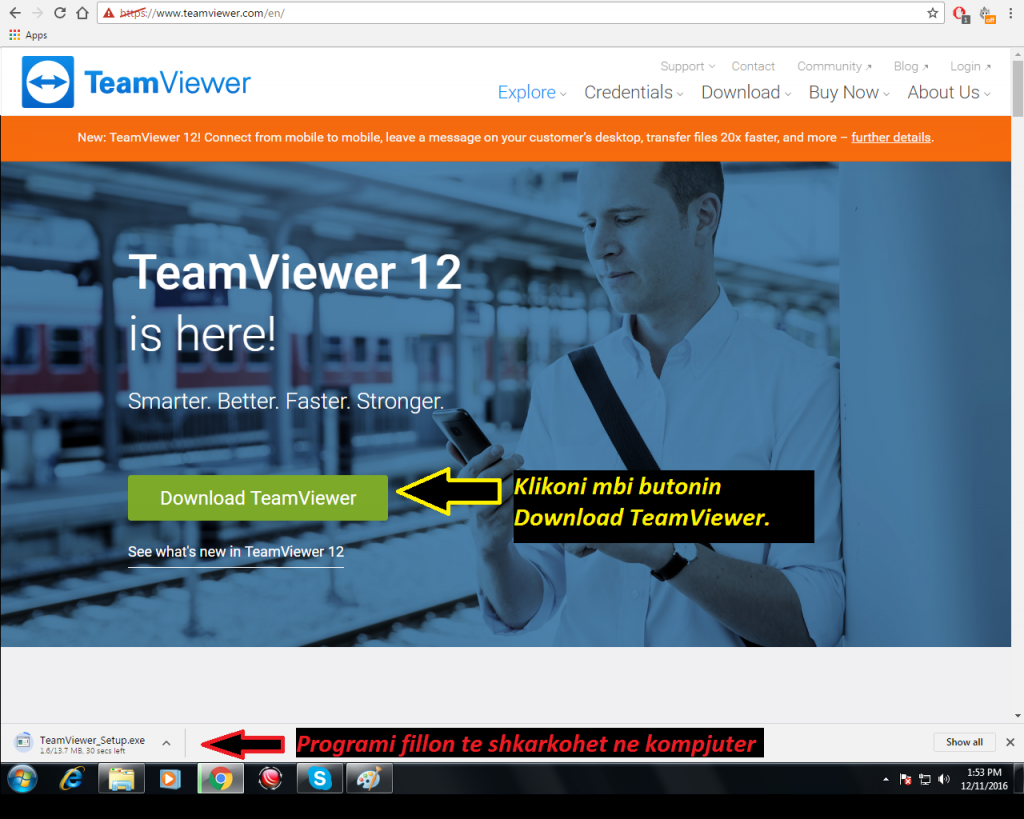Open the Contact page
The width and height of the screenshot is (1024, 819).
point(753,66)
